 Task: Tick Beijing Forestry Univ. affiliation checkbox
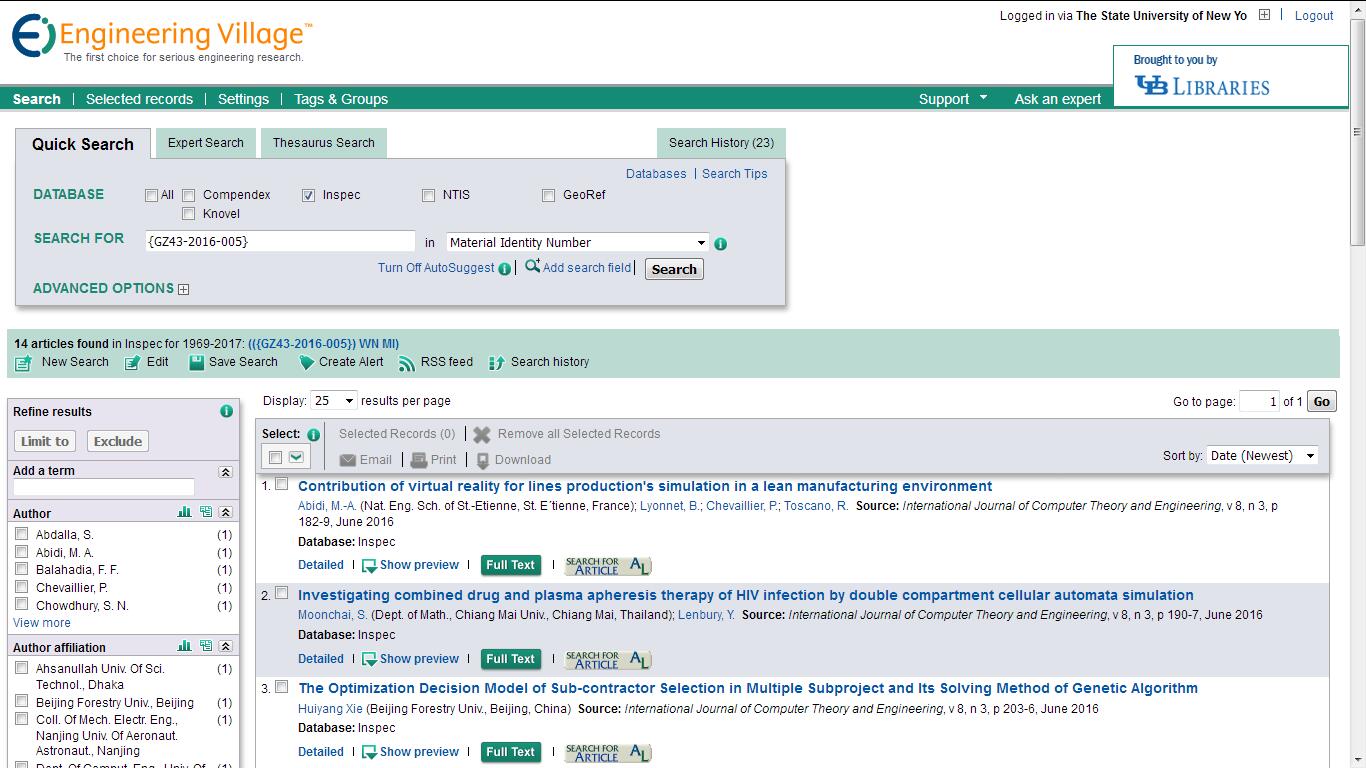[21, 702]
